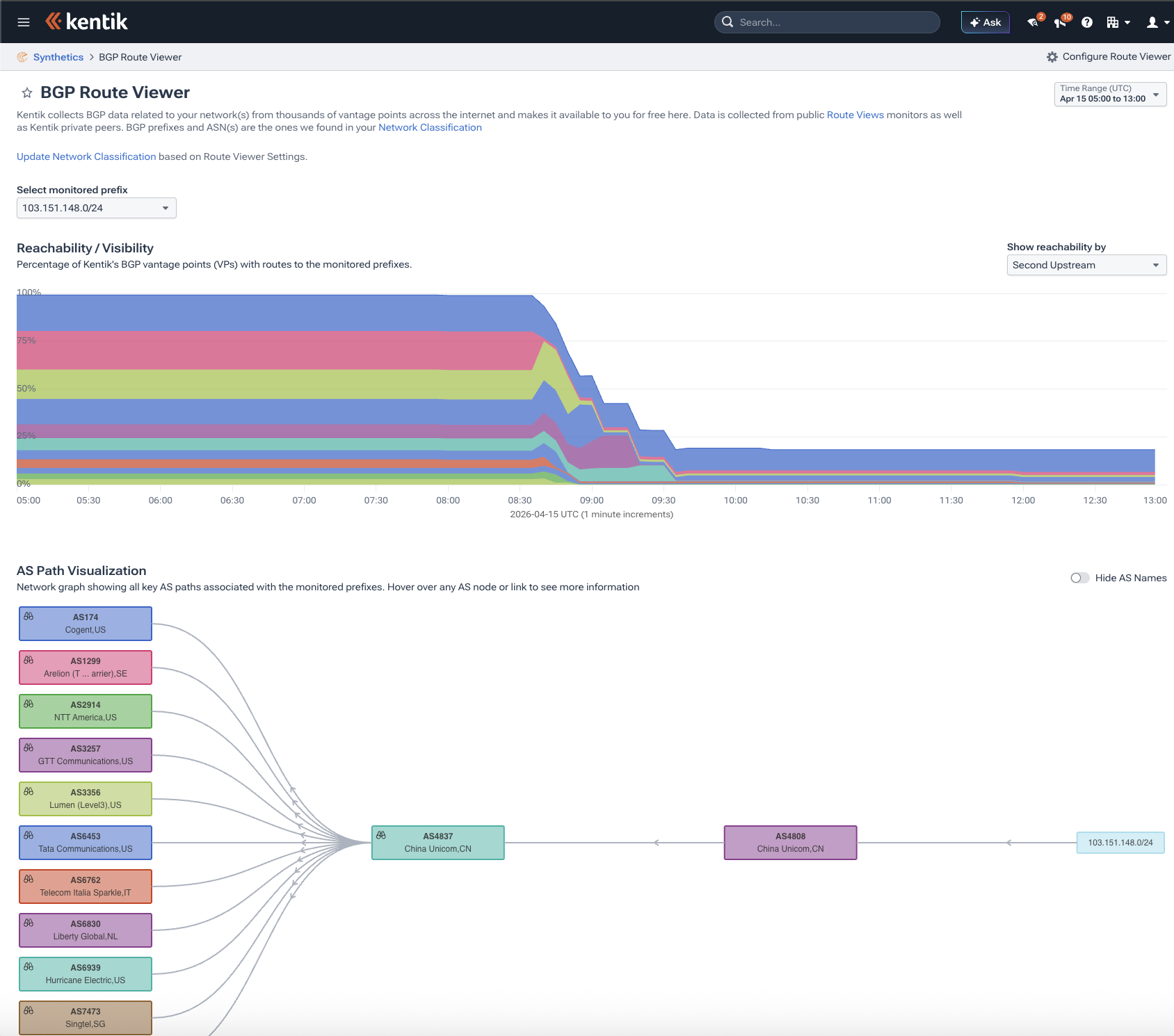This screenshot has height=1036, width=1174.
Task: Open the Route Views link
Action: pos(855,115)
